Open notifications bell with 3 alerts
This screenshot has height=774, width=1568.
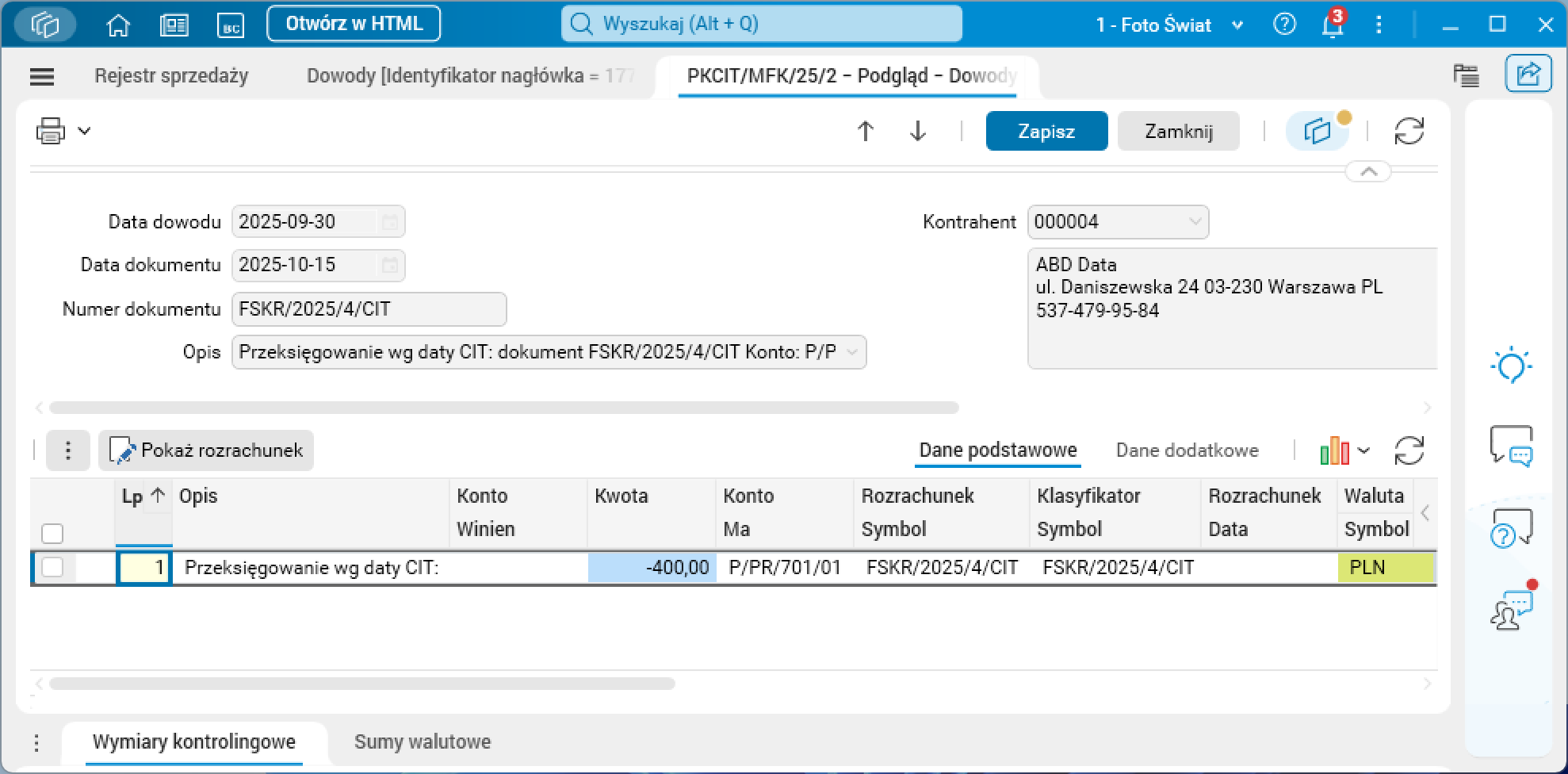click(x=1333, y=25)
